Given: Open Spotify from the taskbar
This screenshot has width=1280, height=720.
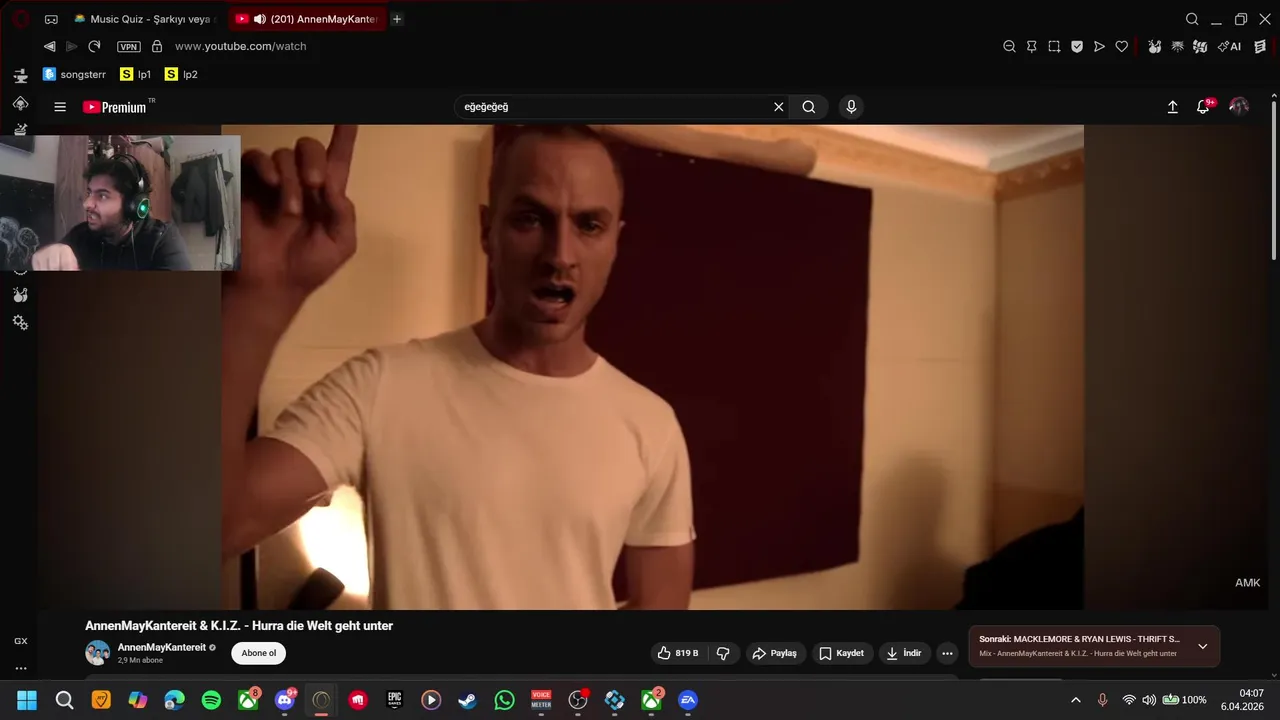Looking at the screenshot, I should [x=211, y=700].
